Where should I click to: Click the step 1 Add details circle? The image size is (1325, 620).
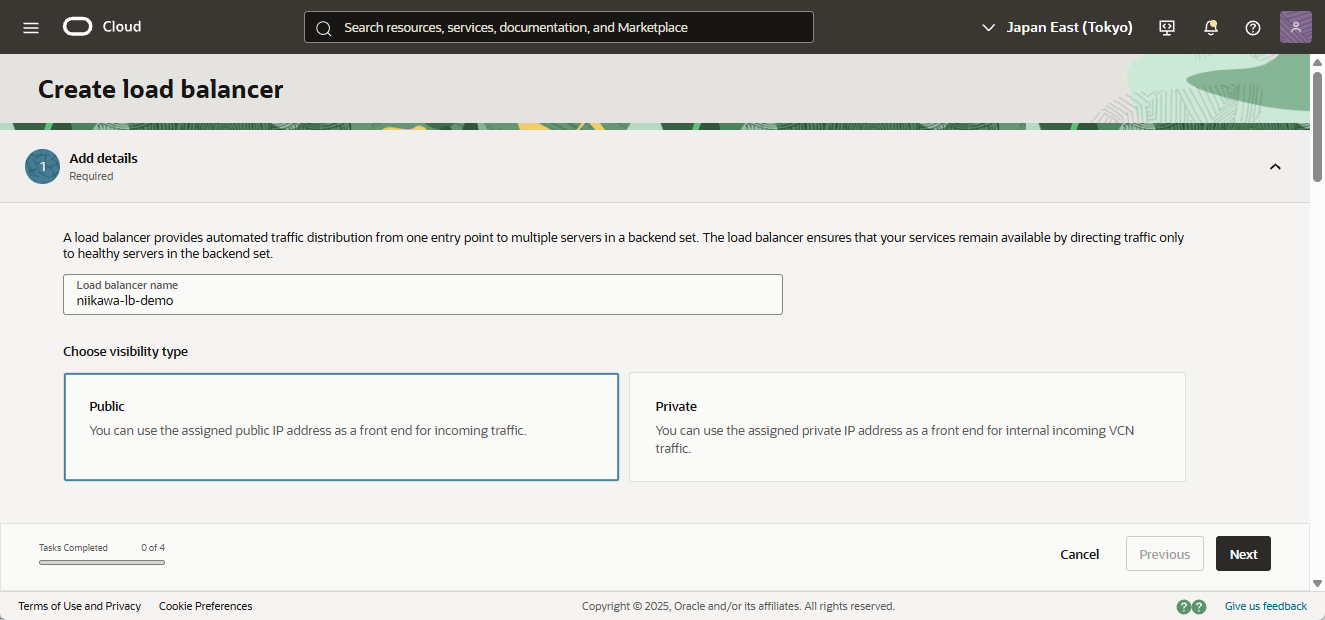pos(42,167)
